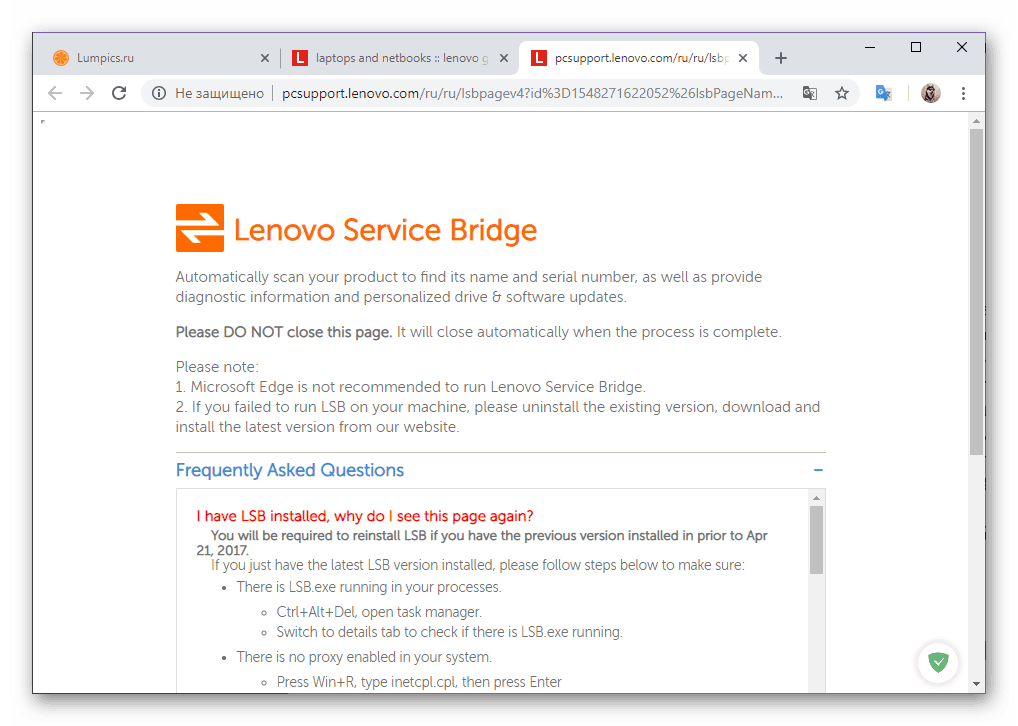Open the Chrome profile avatar menu
Viewport: 1018px width, 726px height.
(x=930, y=92)
